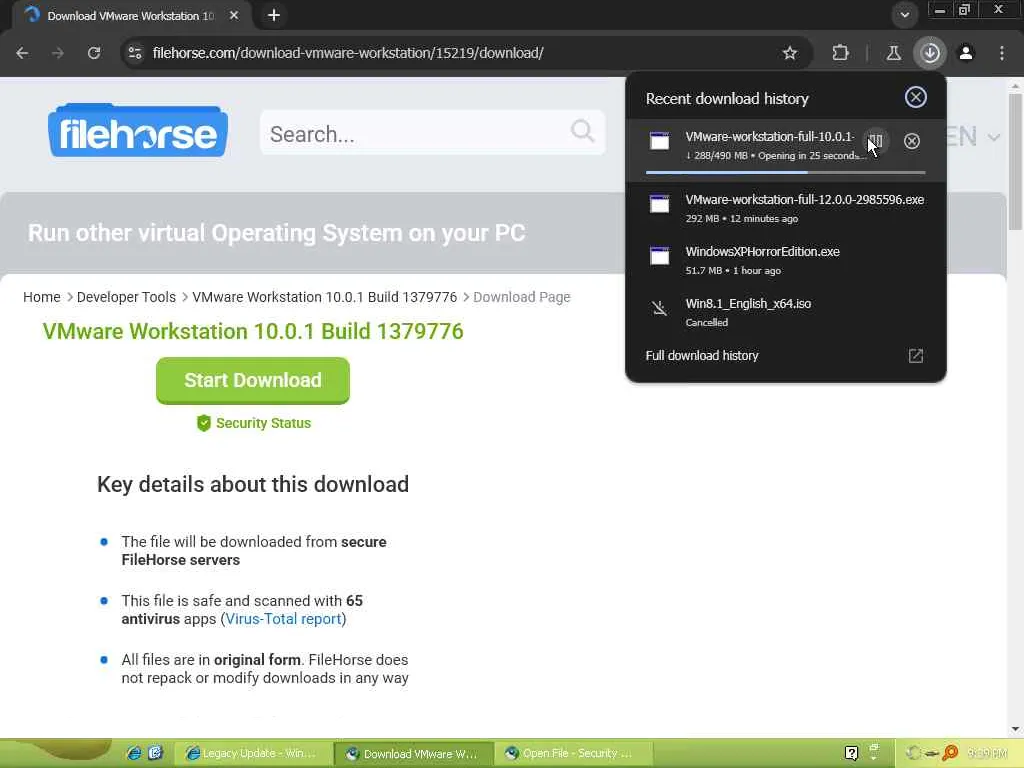Click the page vertical scrollbar

tap(1015, 161)
